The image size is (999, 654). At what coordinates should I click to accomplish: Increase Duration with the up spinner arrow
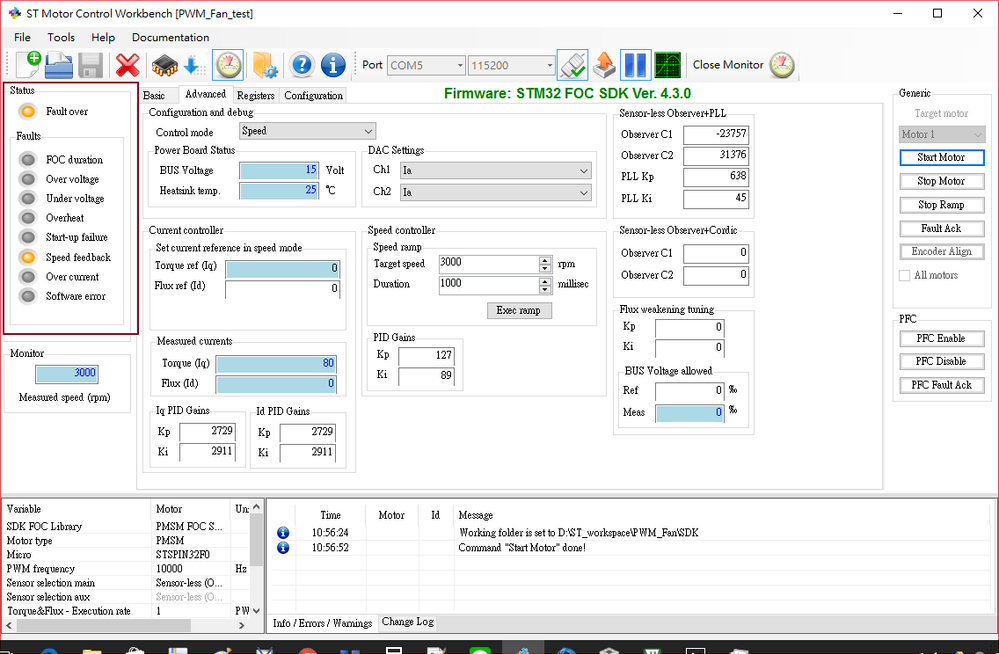click(x=545, y=281)
